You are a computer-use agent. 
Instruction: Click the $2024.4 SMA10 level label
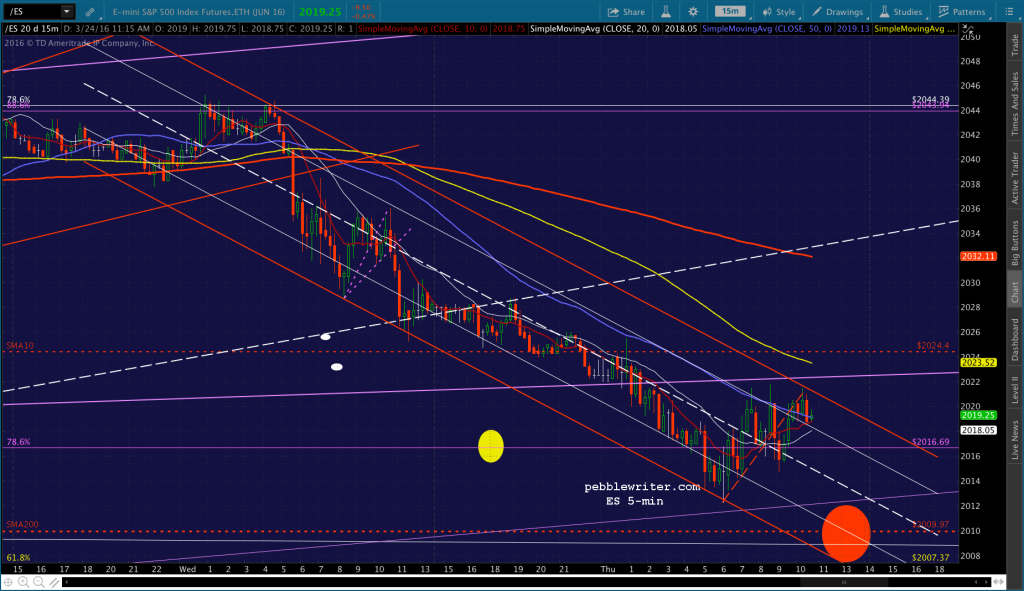tap(933, 345)
